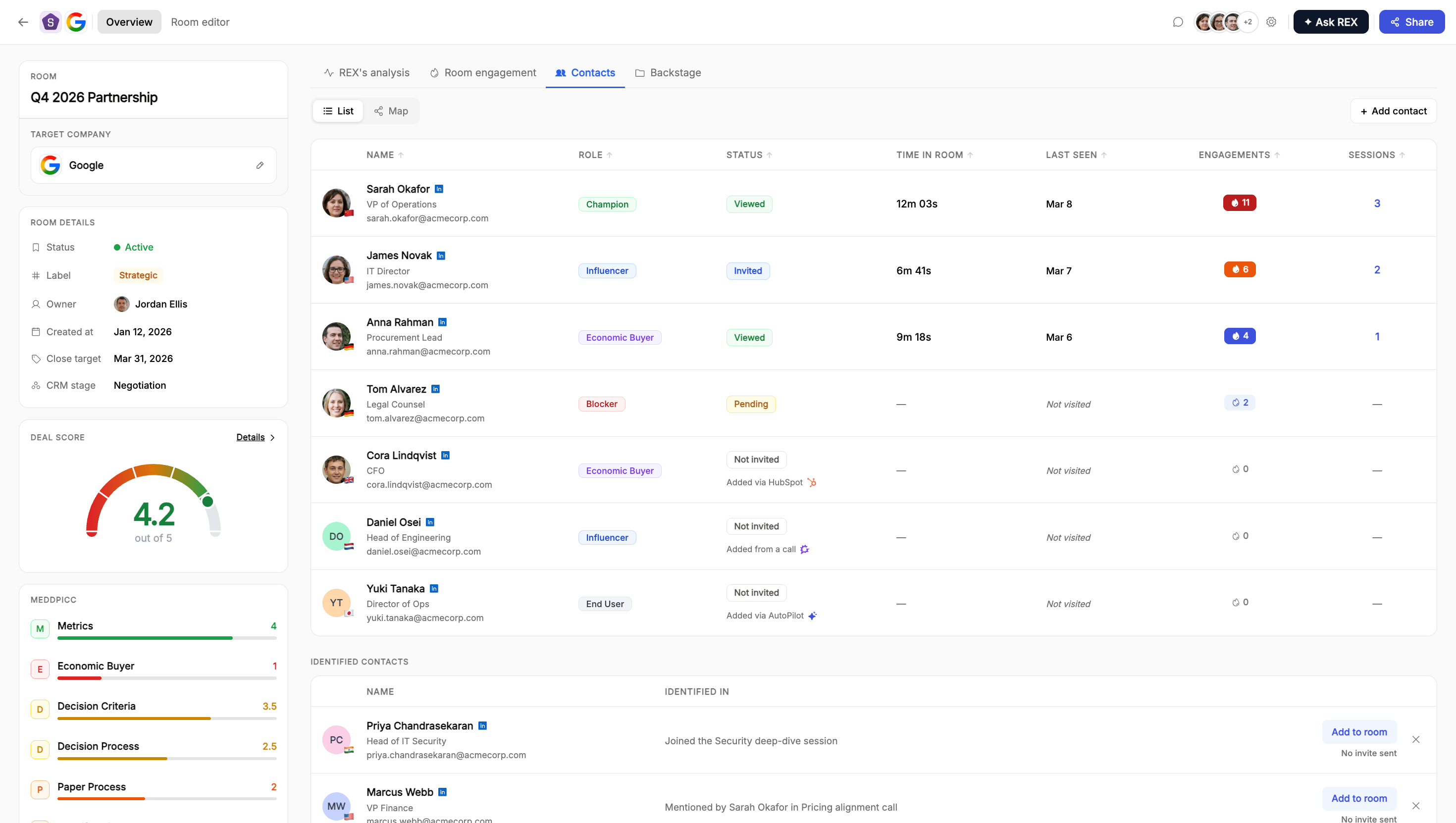Click room owner Jordan Ellis
The width and height of the screenshot is (1456, 823).
pyautogui.click(x=151, y=304)
